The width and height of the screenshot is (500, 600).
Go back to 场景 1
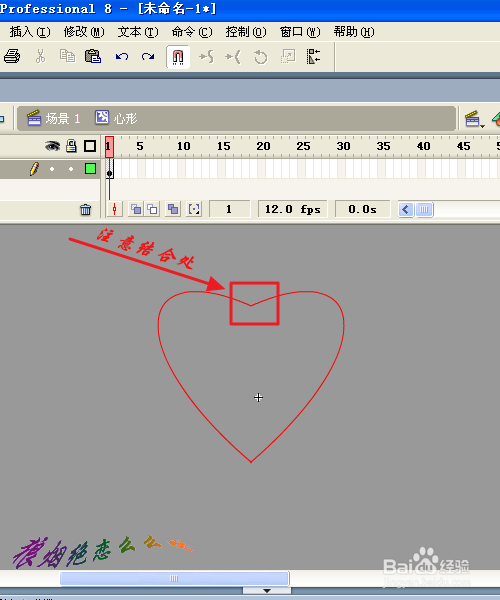(x=54, y=118)
